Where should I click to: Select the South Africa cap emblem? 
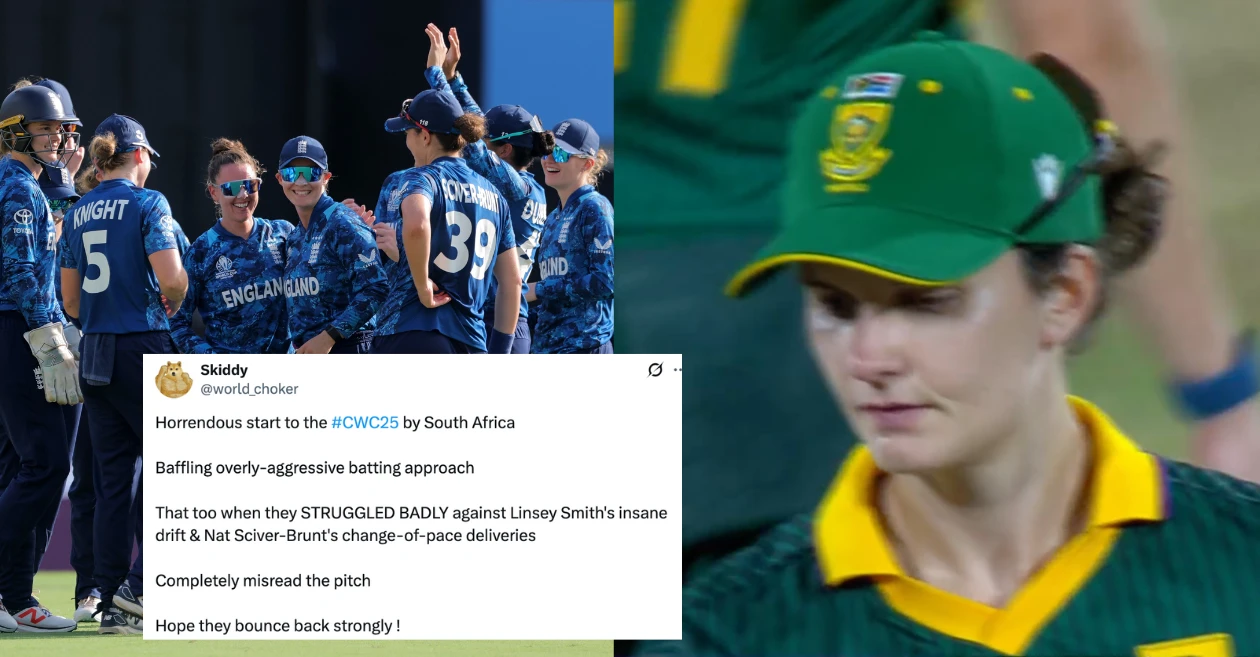tap(856, 146)
